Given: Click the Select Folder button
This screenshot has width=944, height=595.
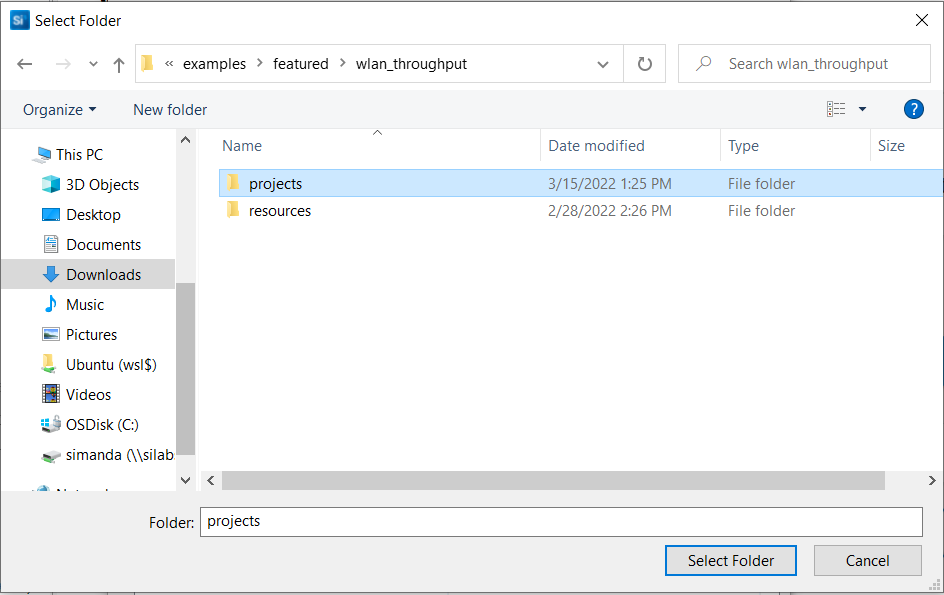Looking at the screenshot, I should coord(731,560).
